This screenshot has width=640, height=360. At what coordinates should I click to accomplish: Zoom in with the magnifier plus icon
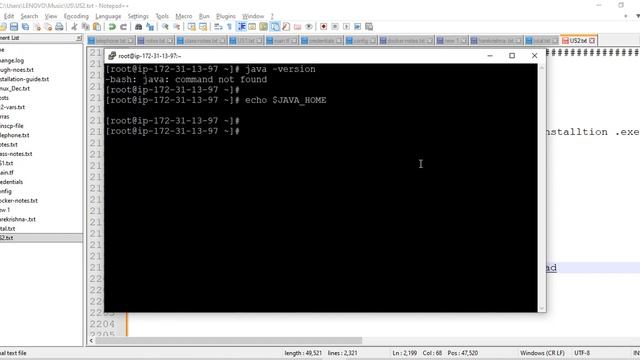[x=165, y=27]
